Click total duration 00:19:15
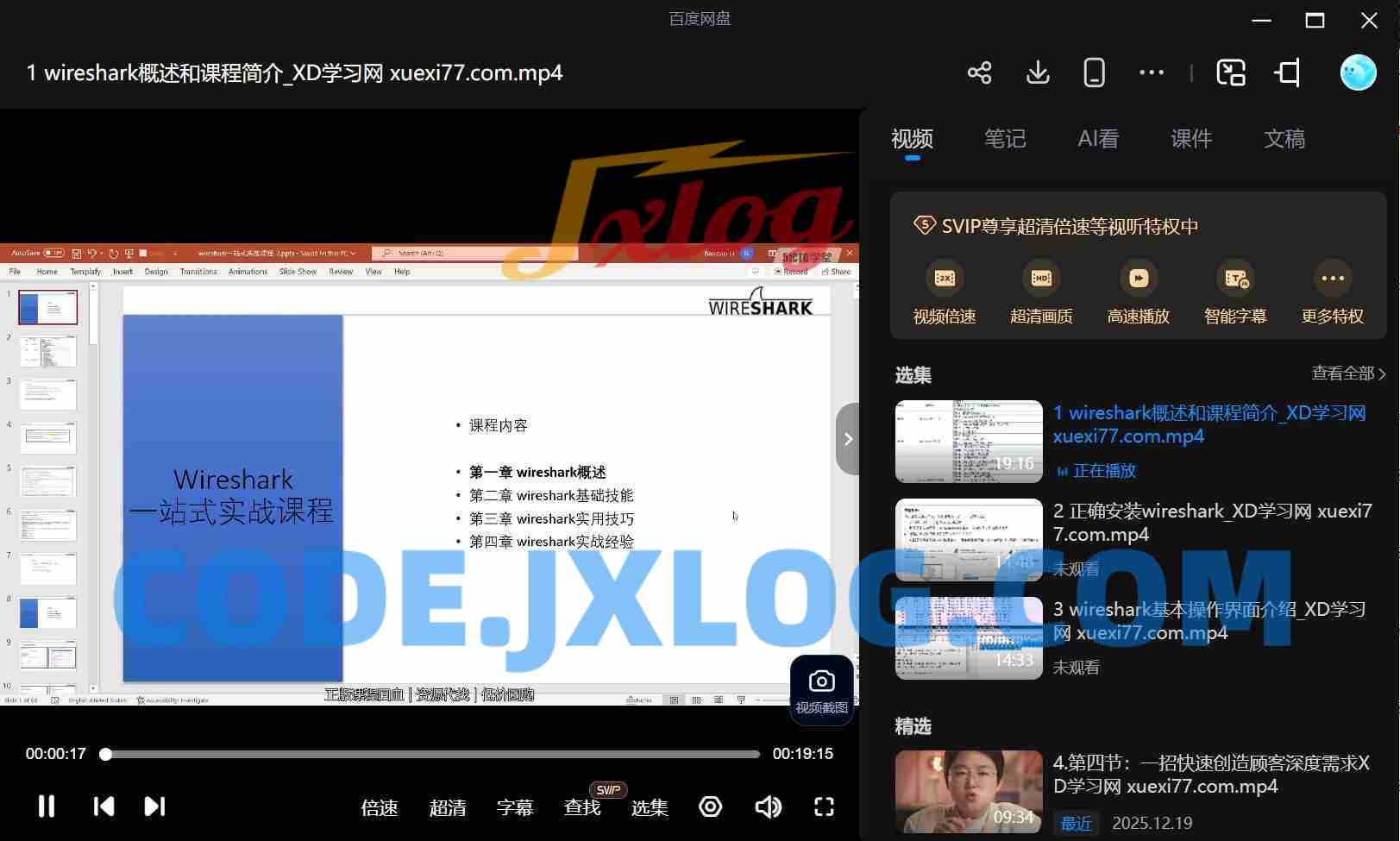The image size is (1400, 841). click(x=803, y=754)
